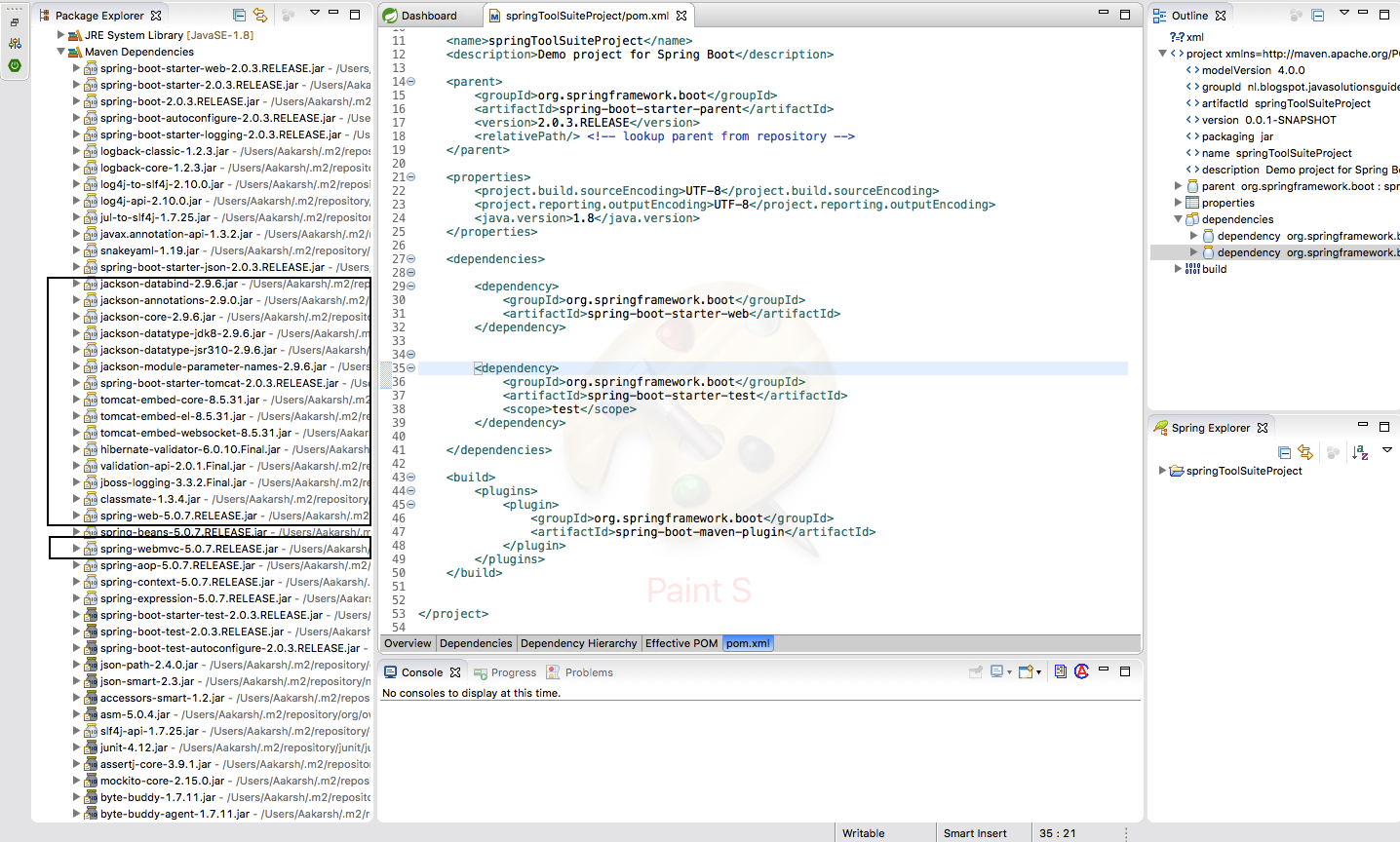Expand the build node in Outline
This screenshot has width=1400, height=842.
[x=1178, y=269]
